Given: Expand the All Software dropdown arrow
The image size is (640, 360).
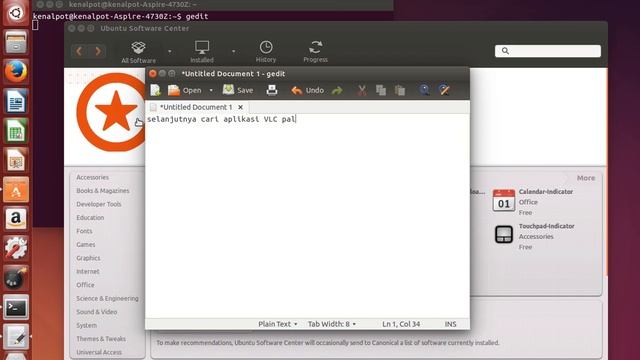Looking at the screenshot, I should tap(170, 51).
